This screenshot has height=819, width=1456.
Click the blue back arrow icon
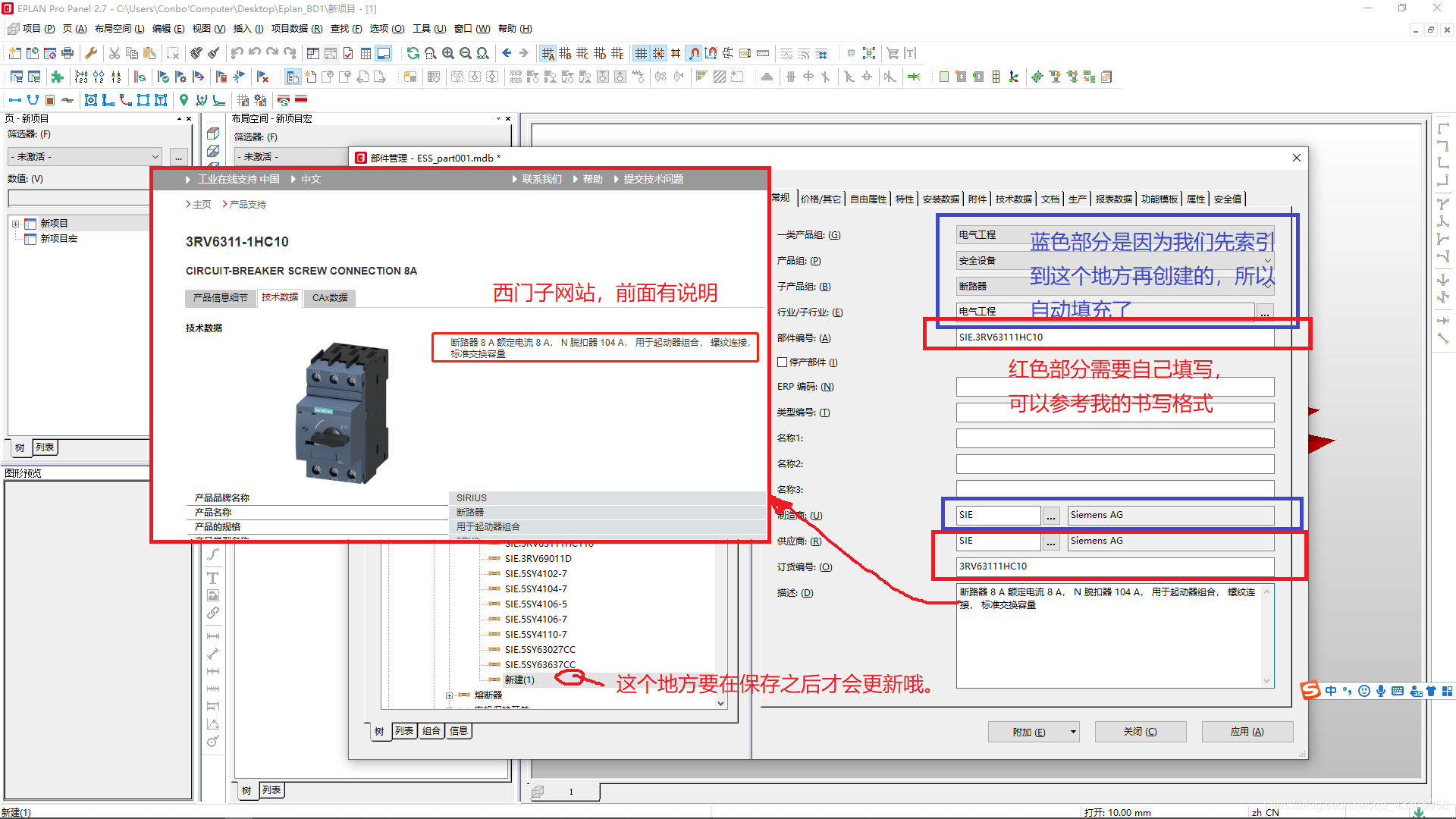pos(507,53)
